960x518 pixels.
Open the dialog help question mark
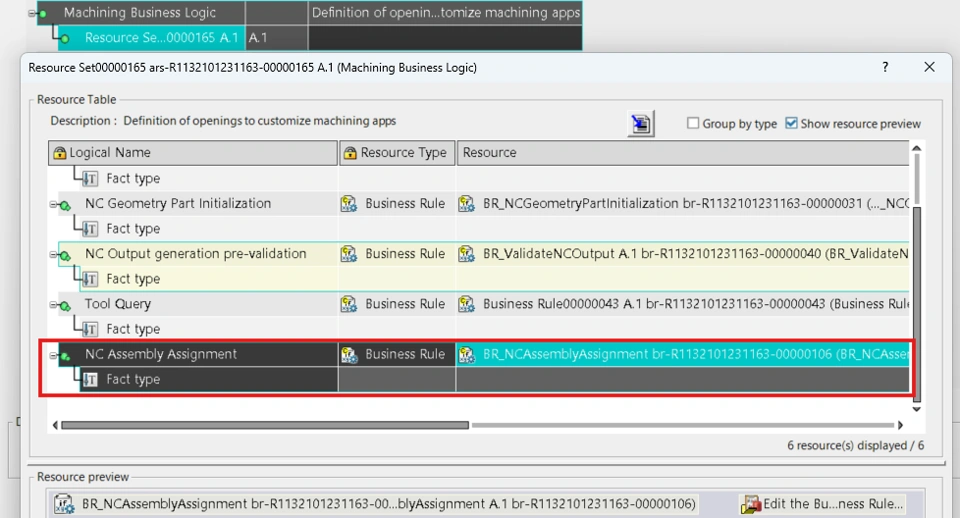[x=885, y=67]
